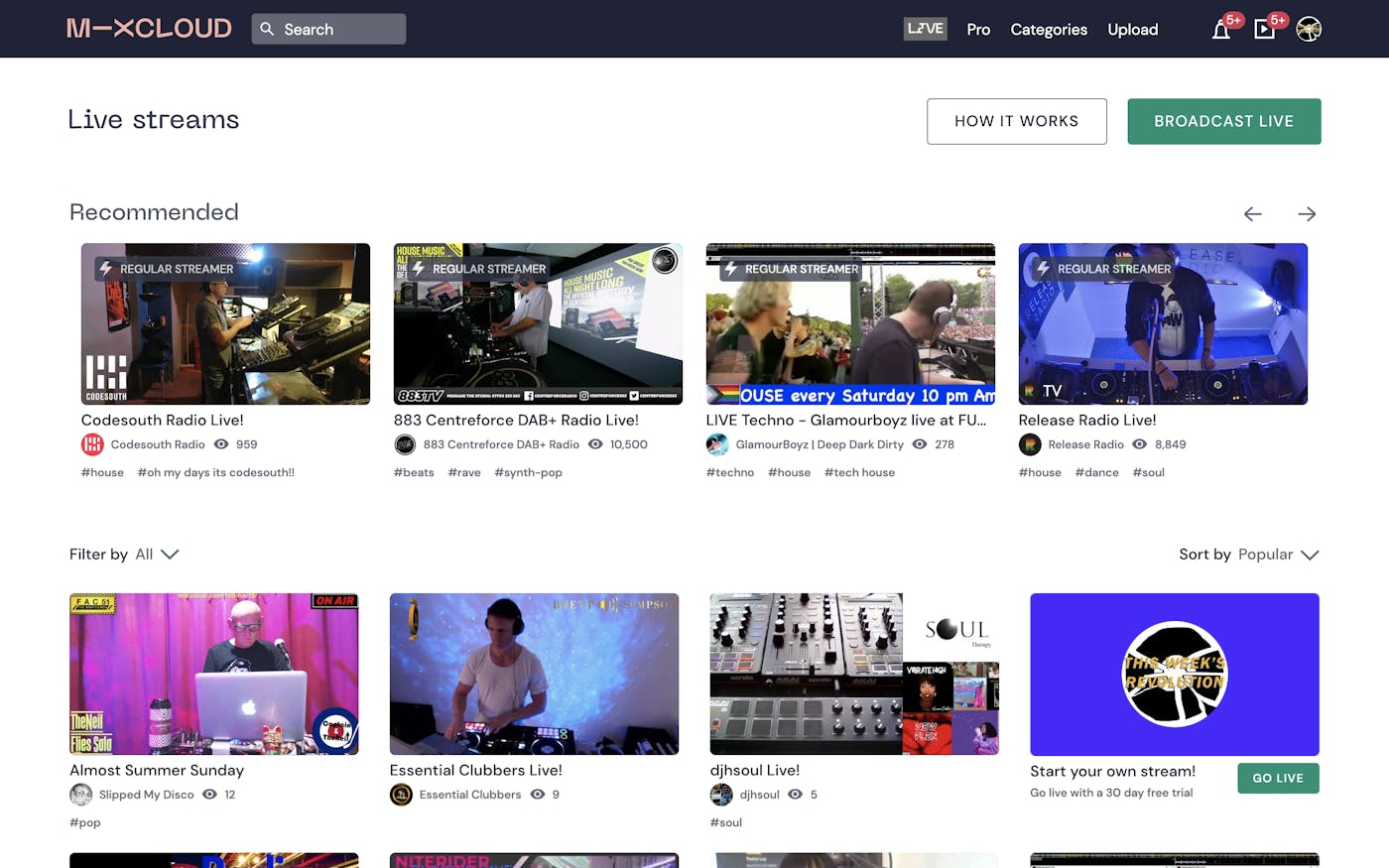1389x868 pixels.
Task: Click viewer eye icon for Essential Clubbers
Action: click(538, 795)
